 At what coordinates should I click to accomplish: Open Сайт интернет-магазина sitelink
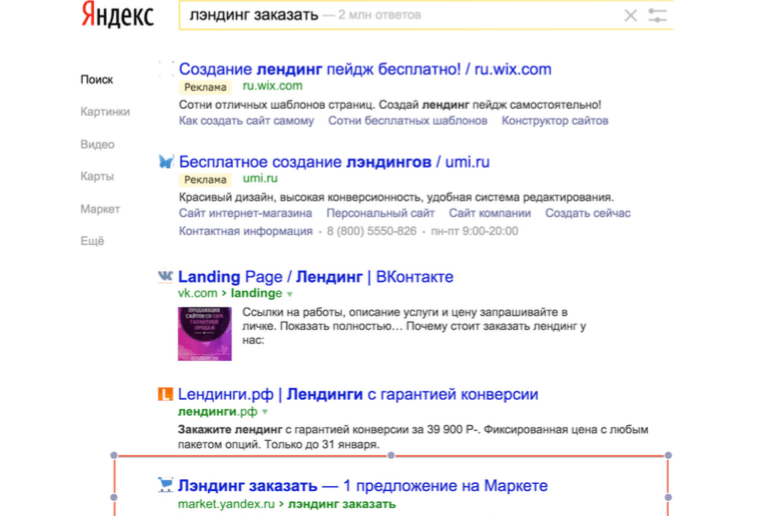point(246,213)
